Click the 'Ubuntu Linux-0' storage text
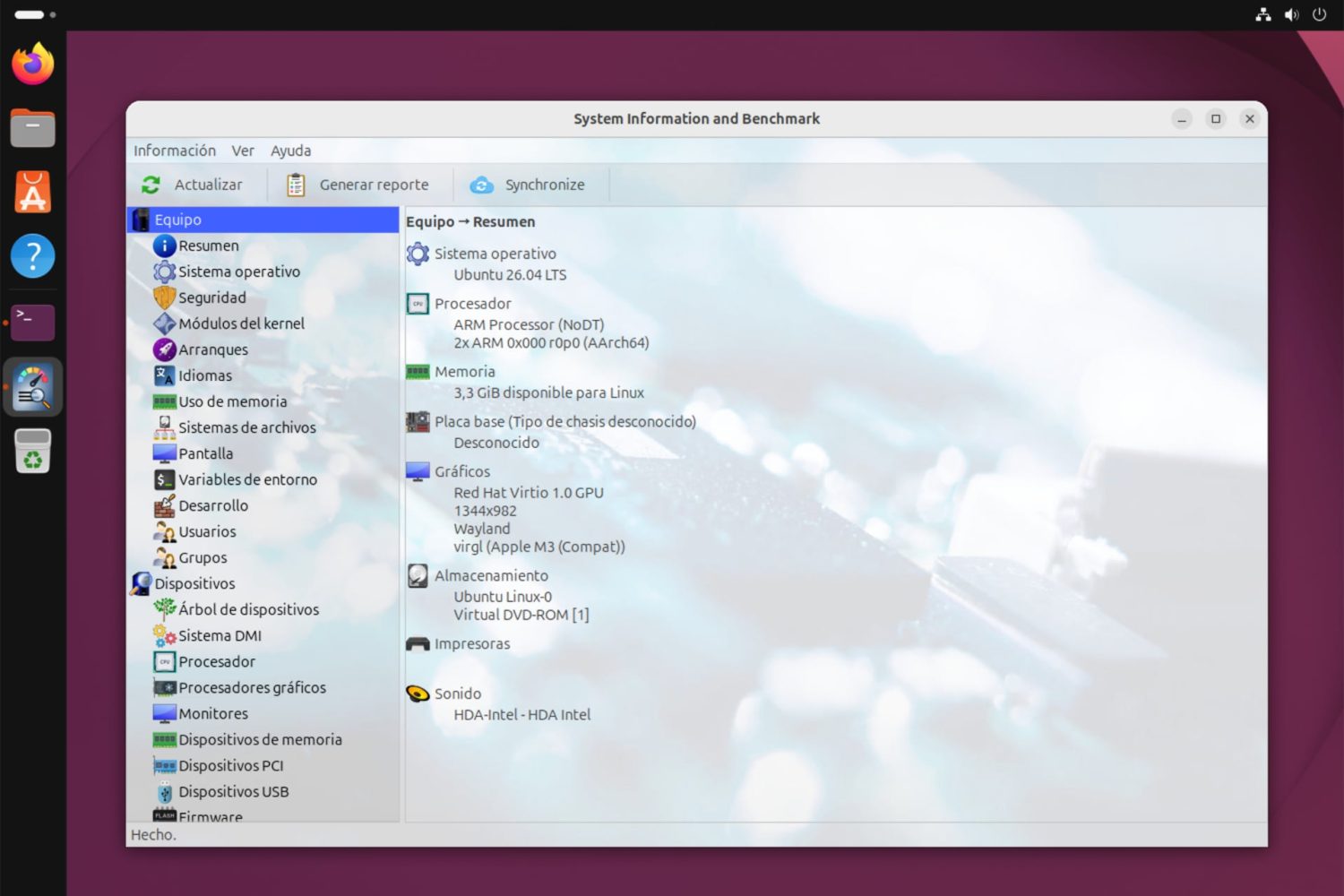This screenshot has height=896, width=1344. (x=503, y=597)
